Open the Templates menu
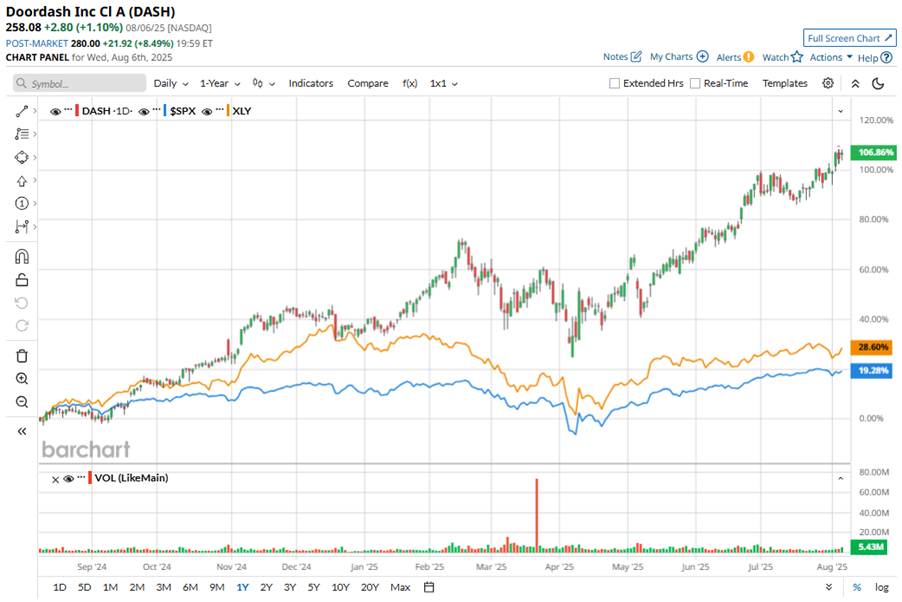902x602 pixels. (x=785, y=83)
